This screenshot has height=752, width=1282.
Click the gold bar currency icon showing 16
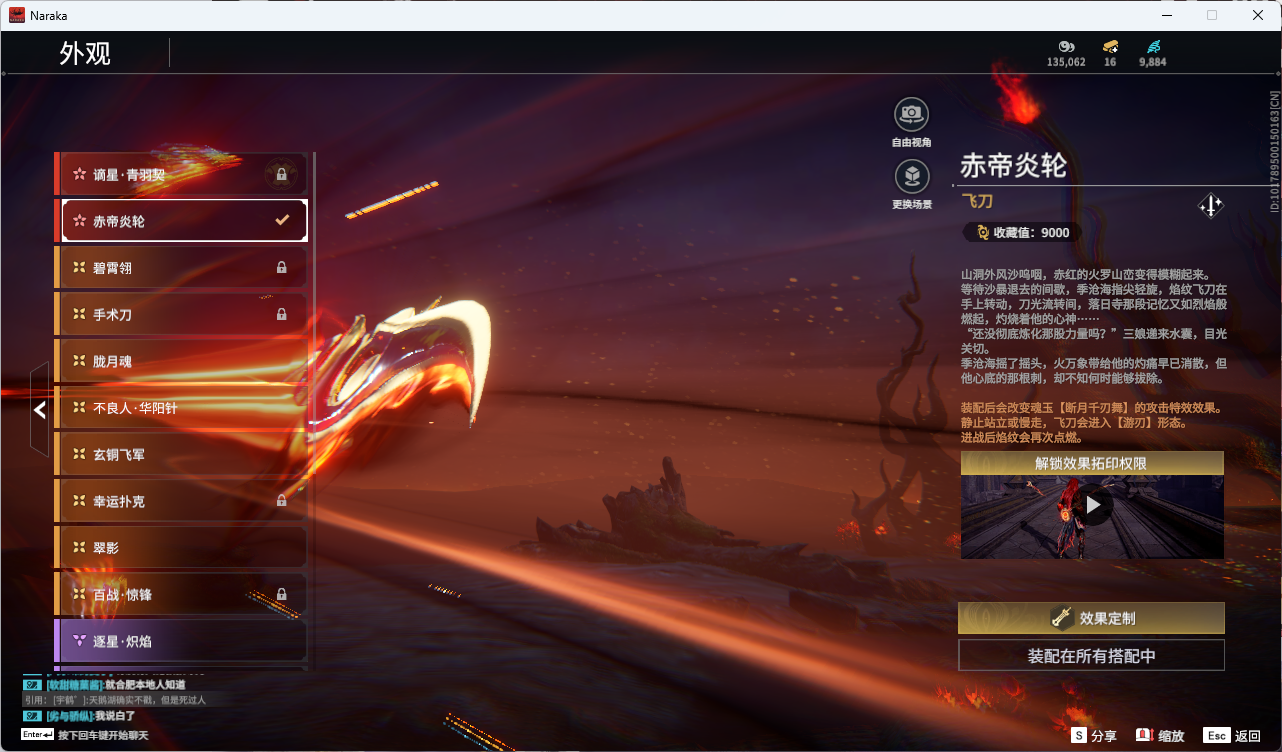pyautogui.click(x=1110, y=46)
